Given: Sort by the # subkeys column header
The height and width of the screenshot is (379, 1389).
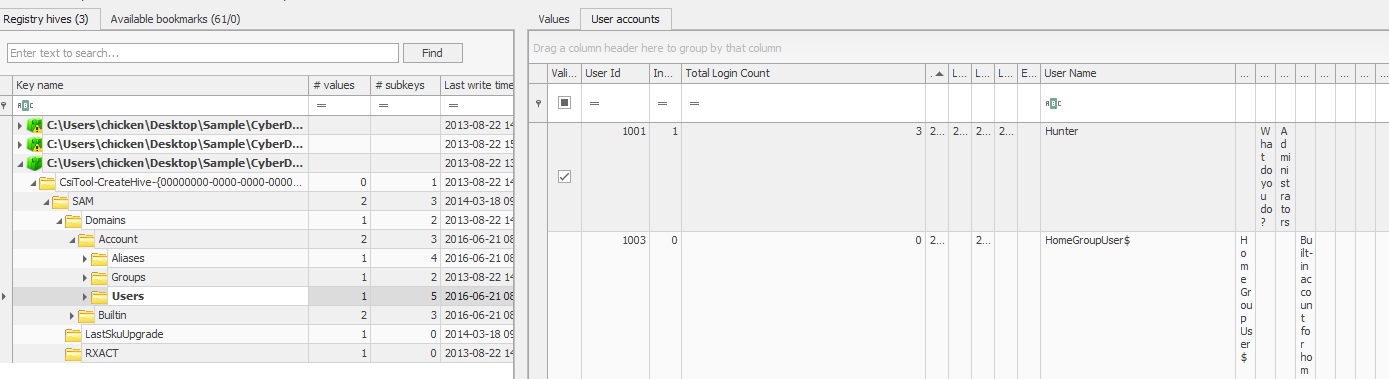Looking at the screenshot, I should [x=404, y=86].
